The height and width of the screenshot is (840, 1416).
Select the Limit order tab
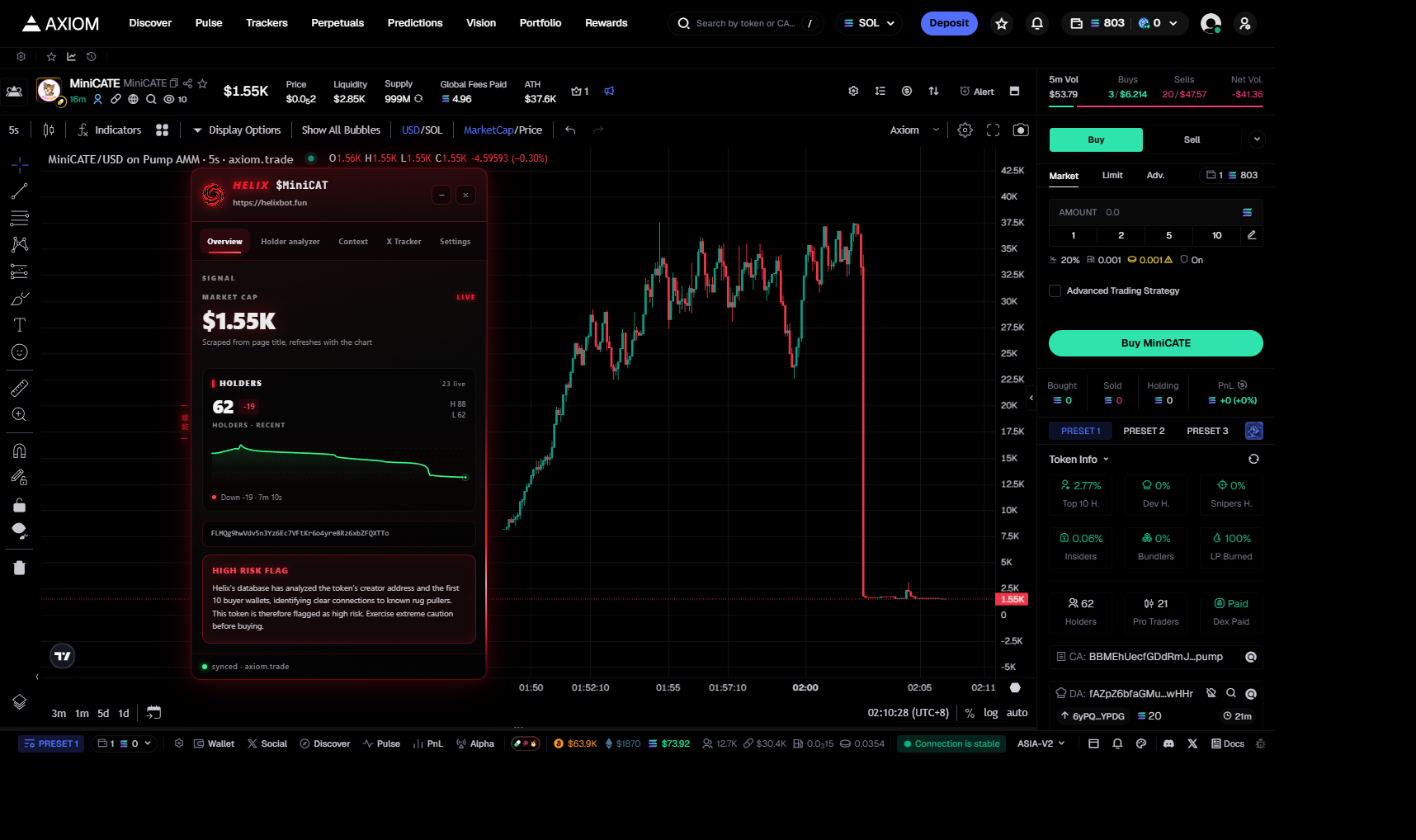coord(1112,175)
